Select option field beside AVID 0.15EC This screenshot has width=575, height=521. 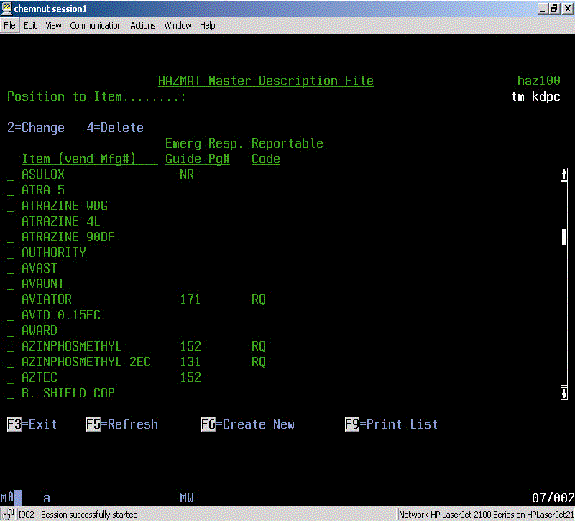click(10, 315)
